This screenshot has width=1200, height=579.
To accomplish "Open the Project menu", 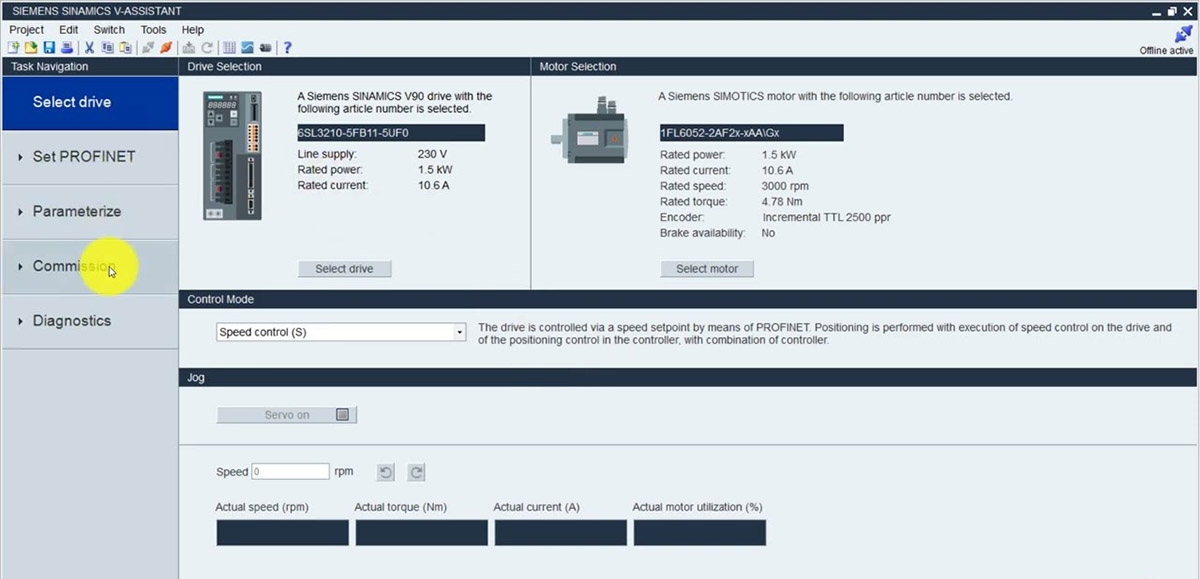I will pos(27,30).
